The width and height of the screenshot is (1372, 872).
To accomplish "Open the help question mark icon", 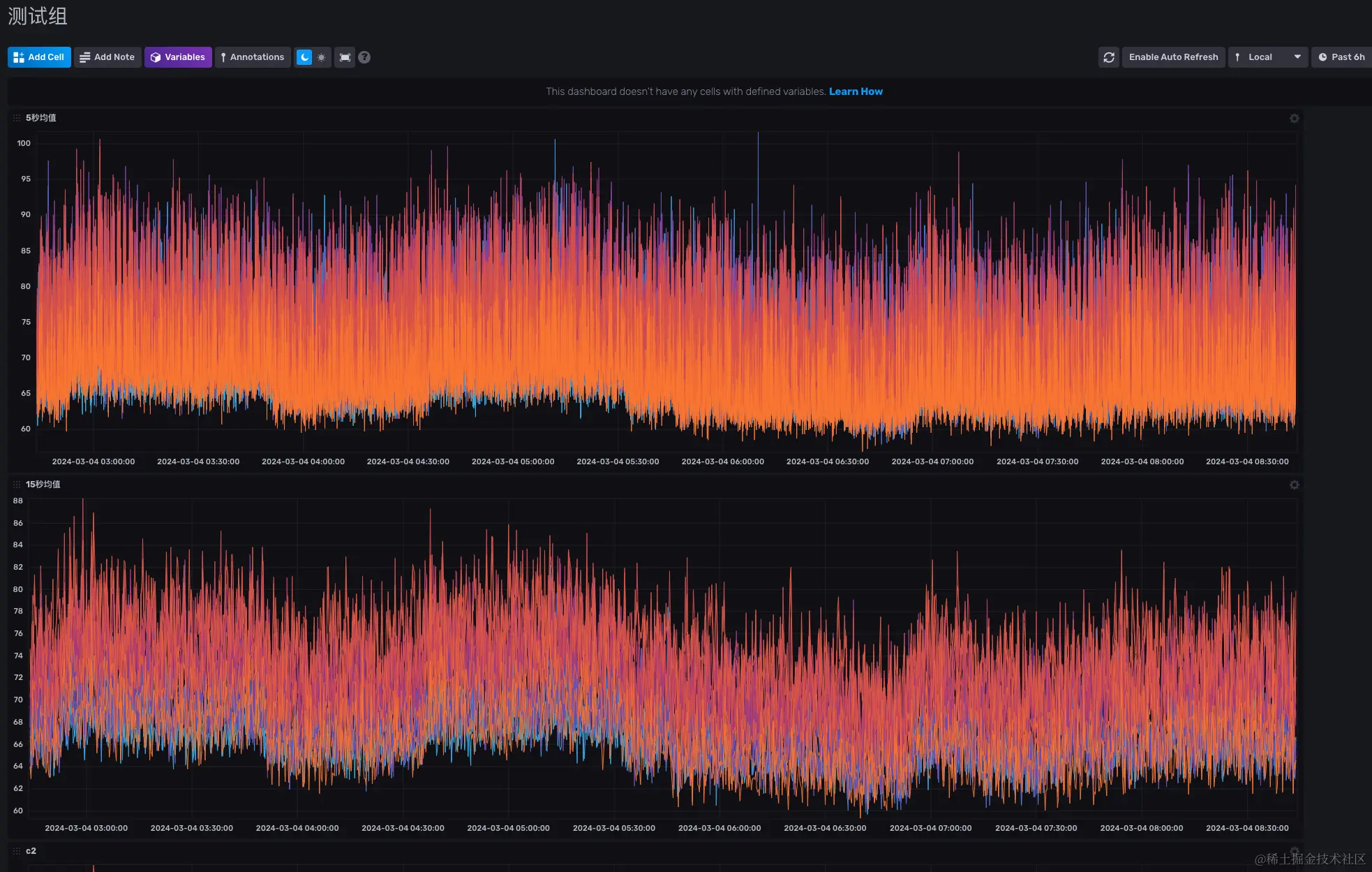I will (x=364, y=57).
